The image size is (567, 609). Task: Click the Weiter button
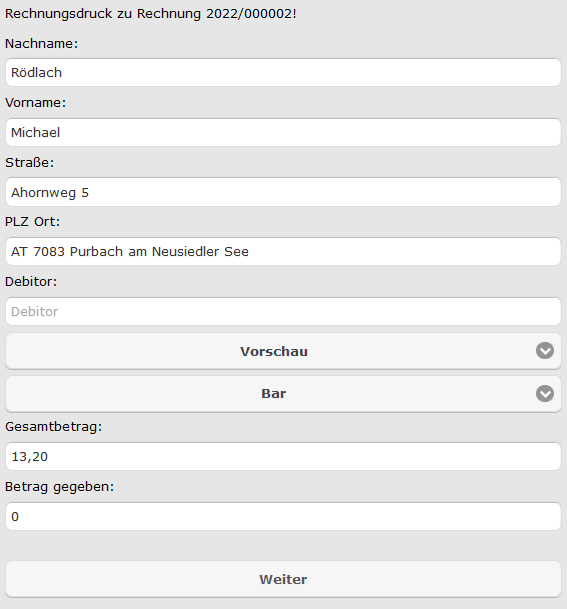point(283,579)
